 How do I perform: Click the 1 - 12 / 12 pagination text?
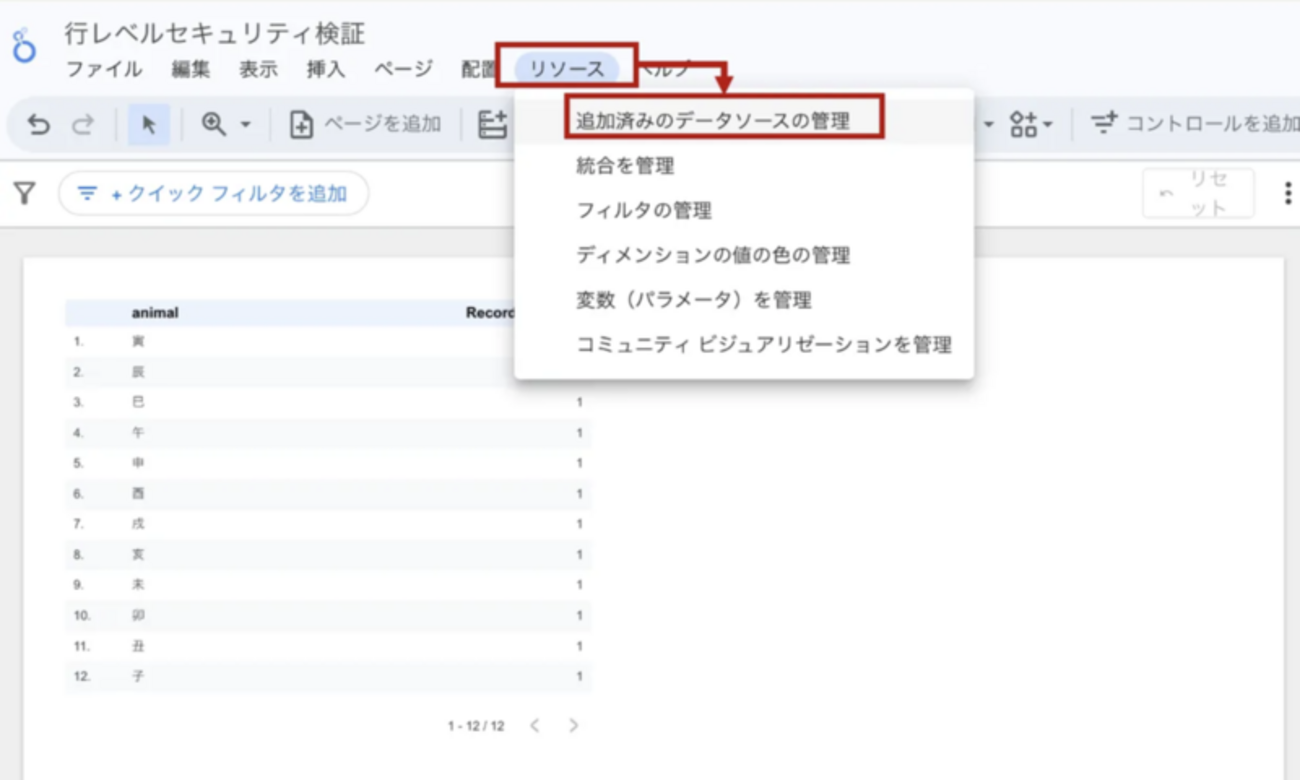point(476,726)
